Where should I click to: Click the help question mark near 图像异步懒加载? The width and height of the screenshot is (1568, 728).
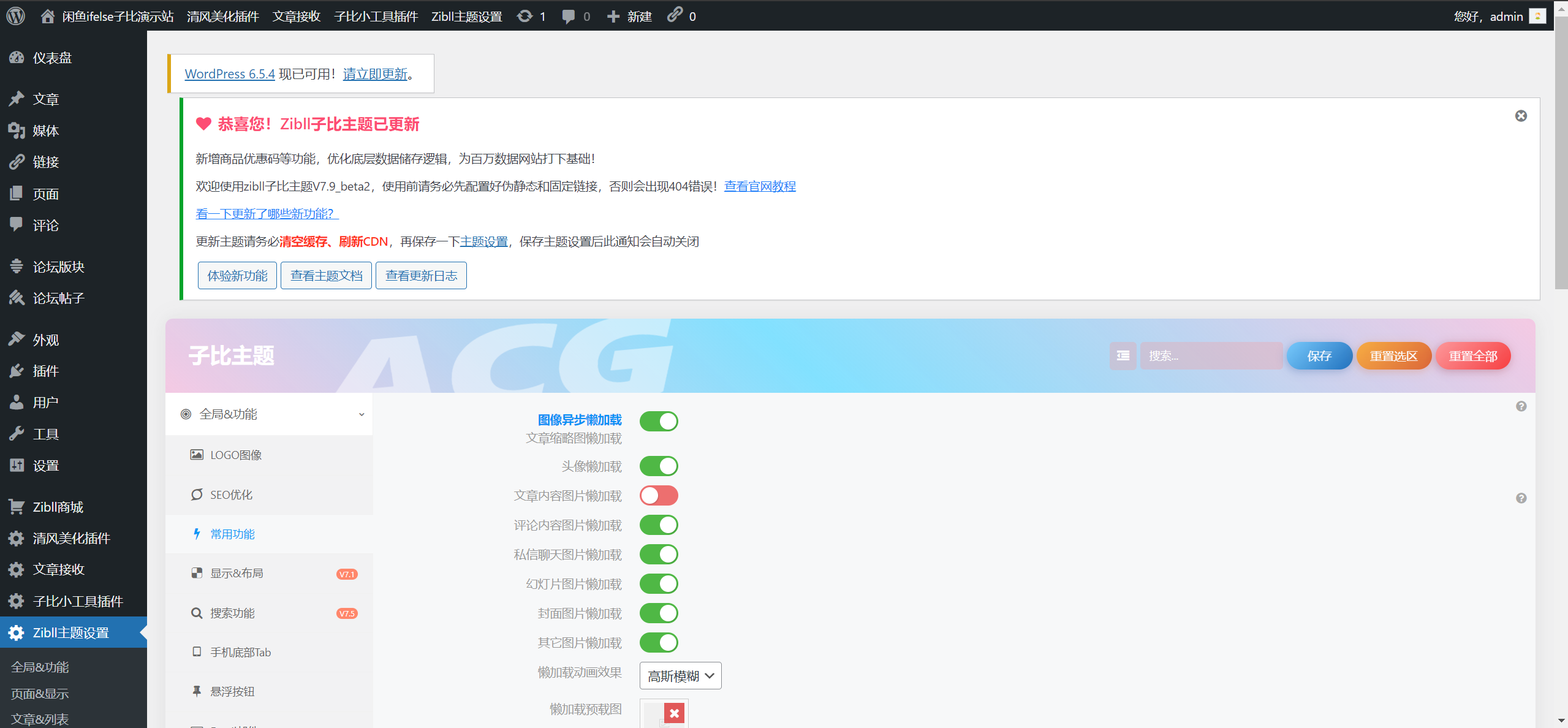click(1521, 406)
